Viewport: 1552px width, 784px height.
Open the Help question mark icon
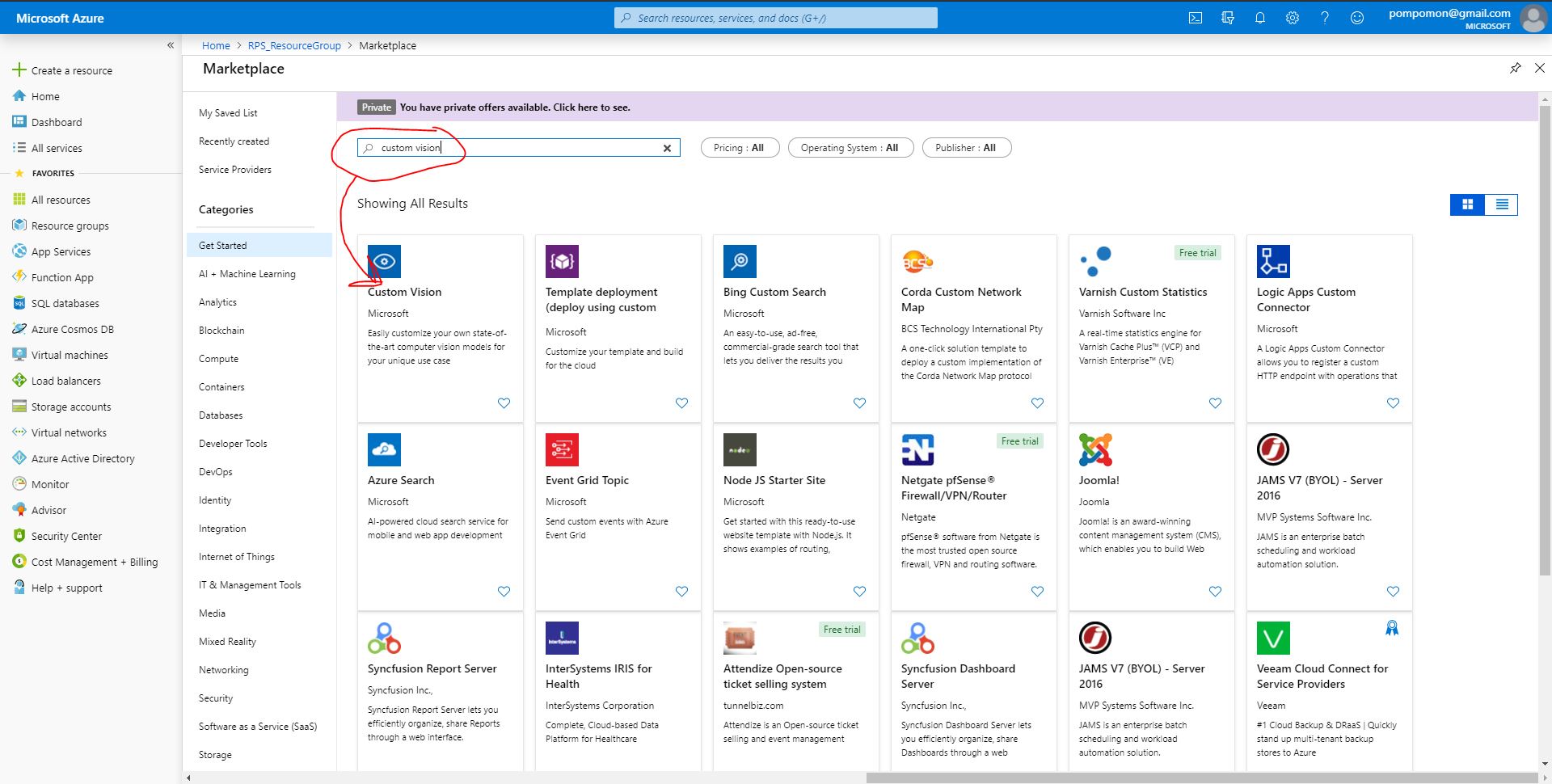click(1324, 18)
